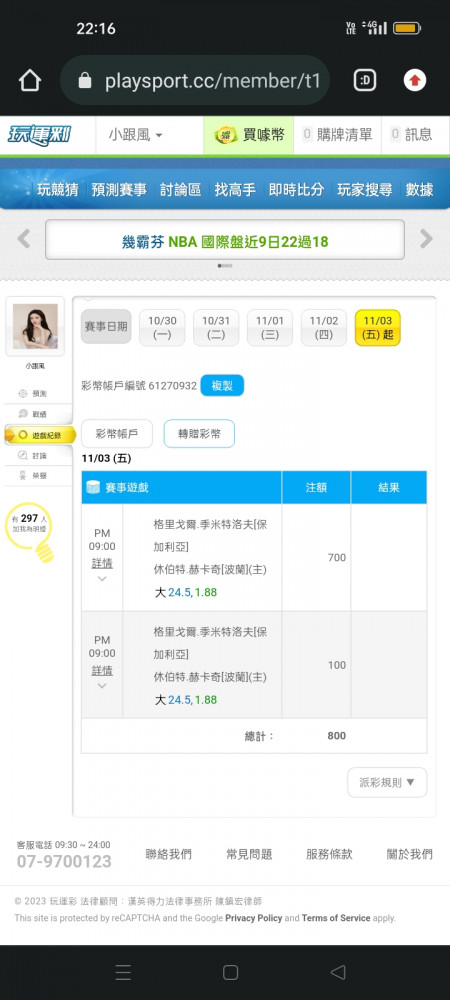Tap the 小跟風 profile photo thumbnail
450x1000 pixels.
click(35, 327)
